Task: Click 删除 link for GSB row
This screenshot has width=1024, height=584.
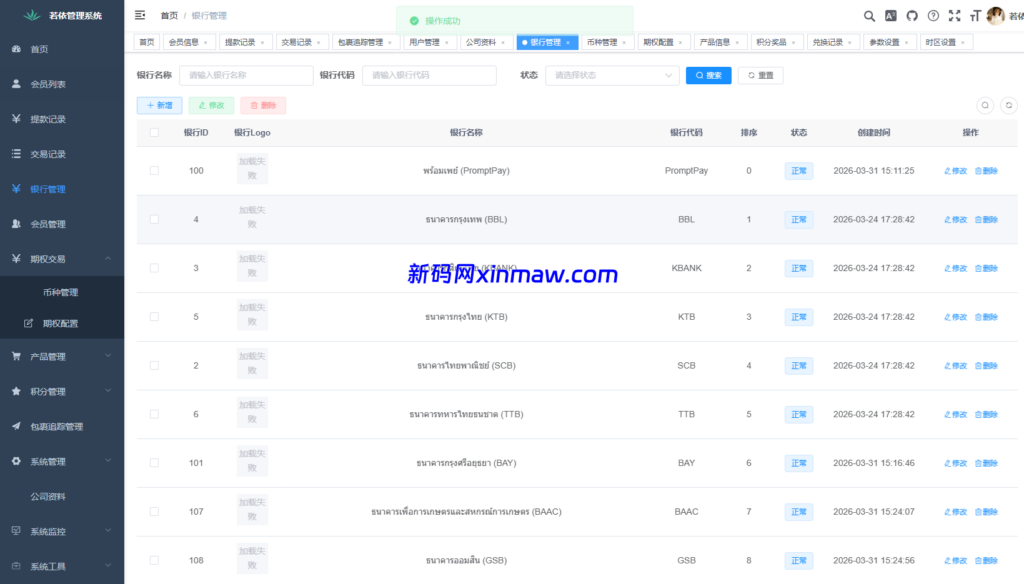Action: click(x=986, y=560)
